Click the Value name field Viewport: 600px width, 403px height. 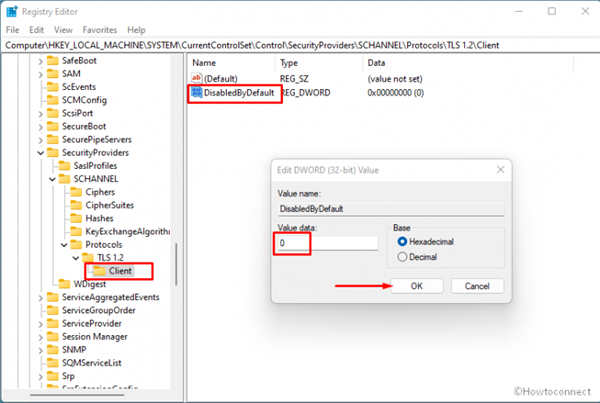tap(391, 209)
